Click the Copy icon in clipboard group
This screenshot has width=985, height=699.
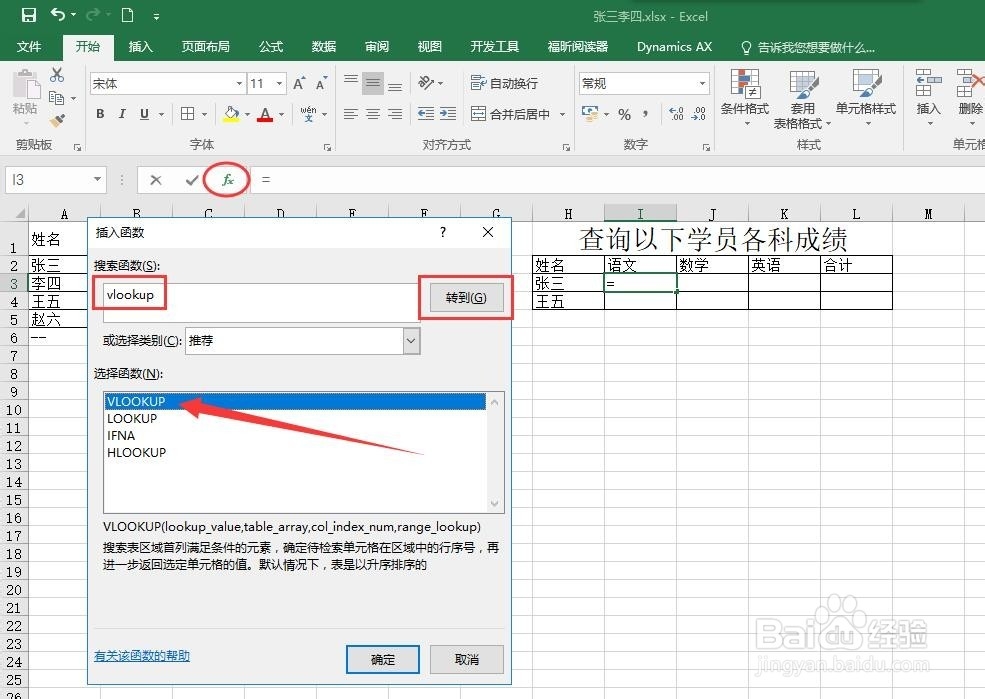[x=57, y=98]
